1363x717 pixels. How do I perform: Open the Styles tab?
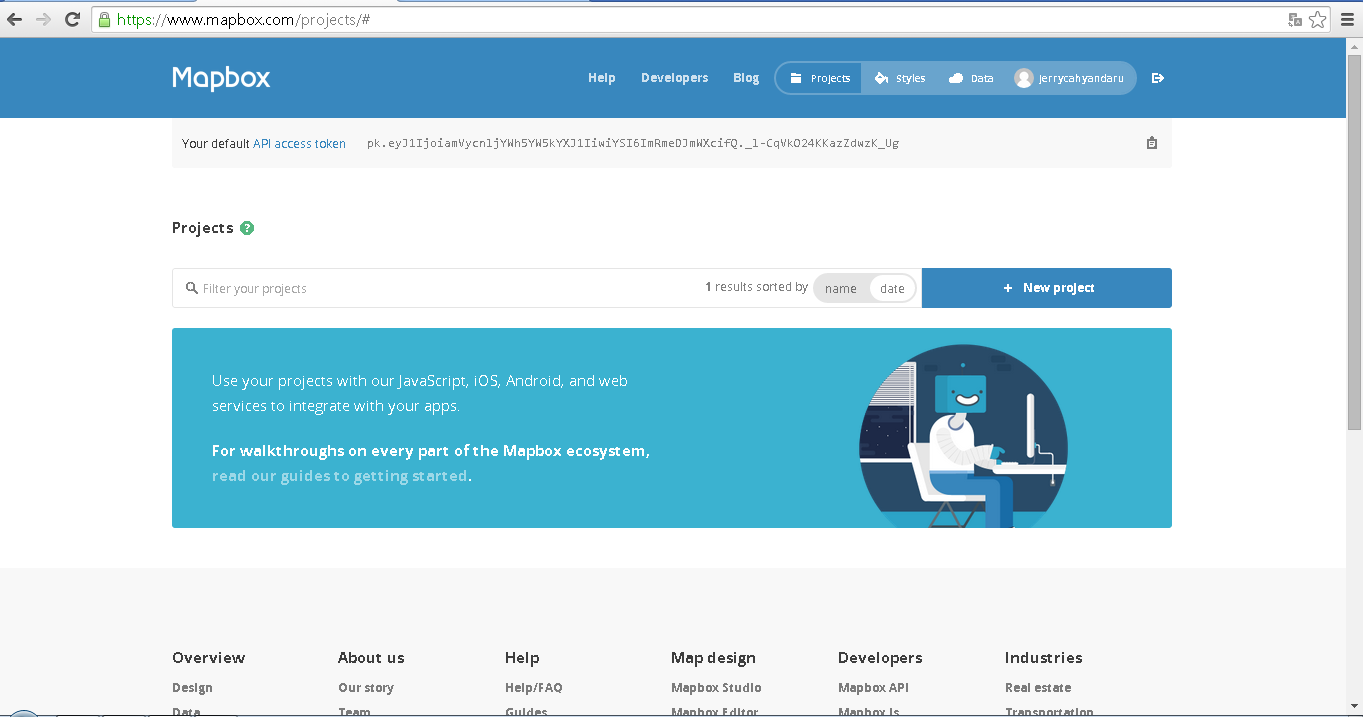pyautogui.click(x=900, y=78)
